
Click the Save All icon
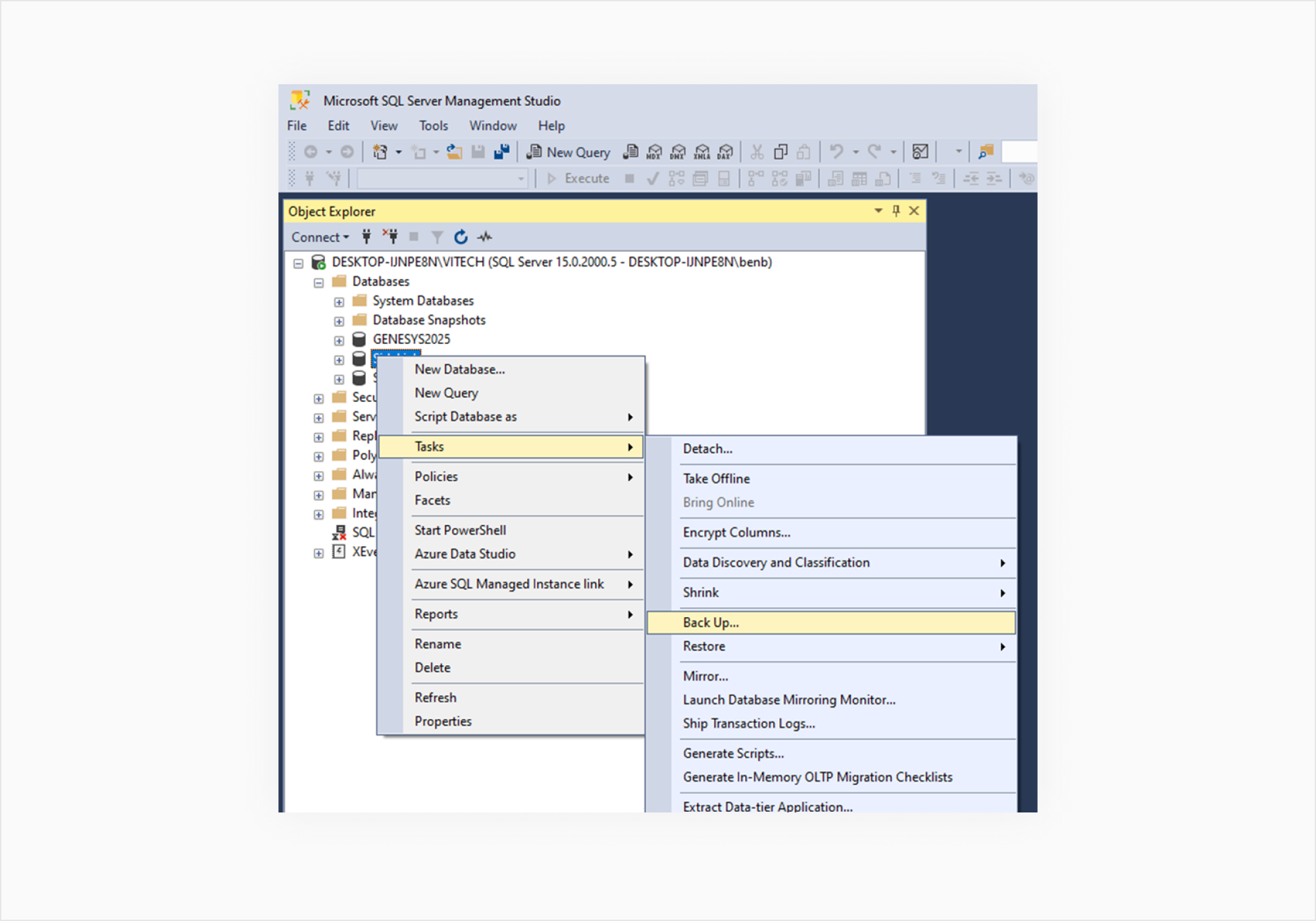pyautogui.click(x=501, y=153)
